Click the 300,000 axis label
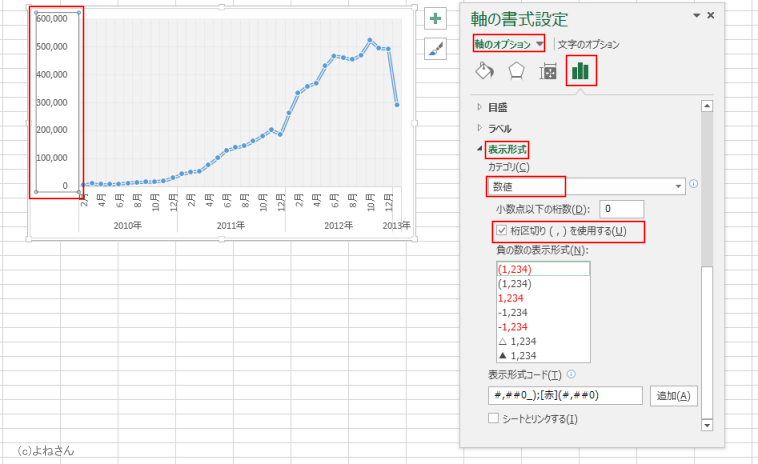758x464 pixels. [52, 102]
